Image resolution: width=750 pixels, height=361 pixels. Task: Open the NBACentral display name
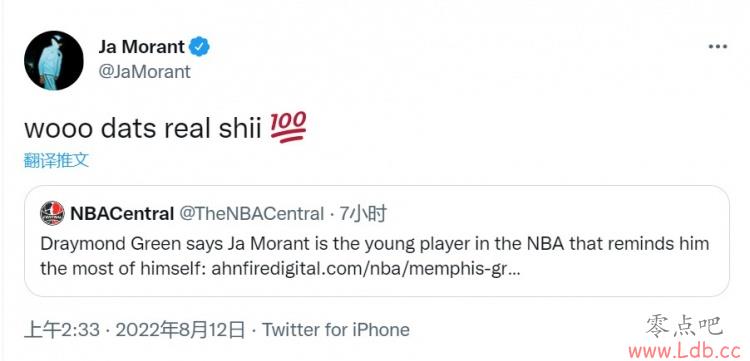pos(122,214)
